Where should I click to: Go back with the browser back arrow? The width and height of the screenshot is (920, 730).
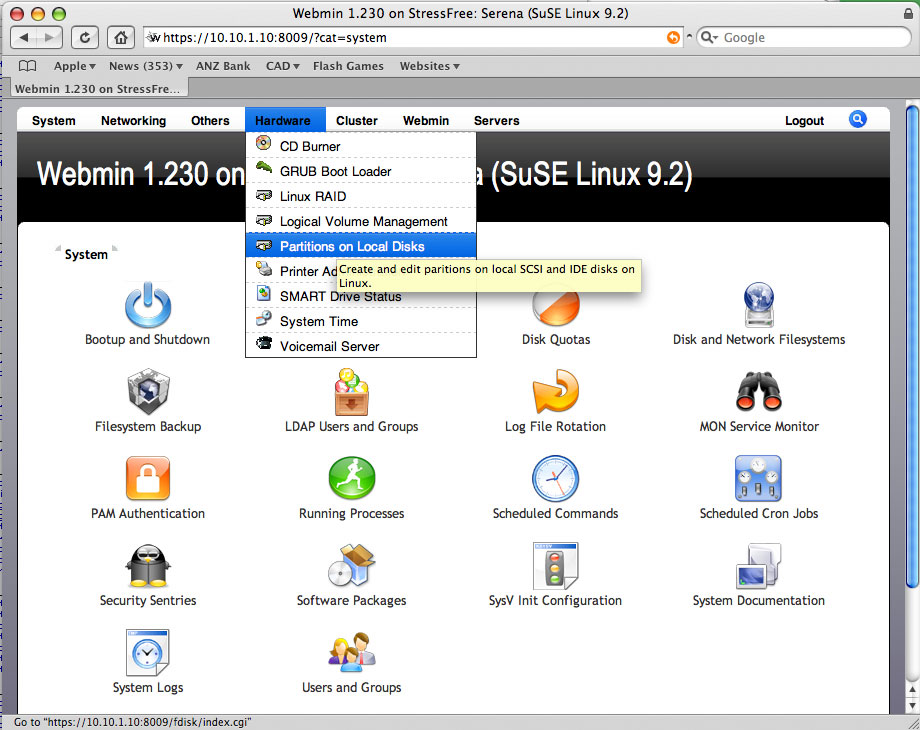[23, 38]
